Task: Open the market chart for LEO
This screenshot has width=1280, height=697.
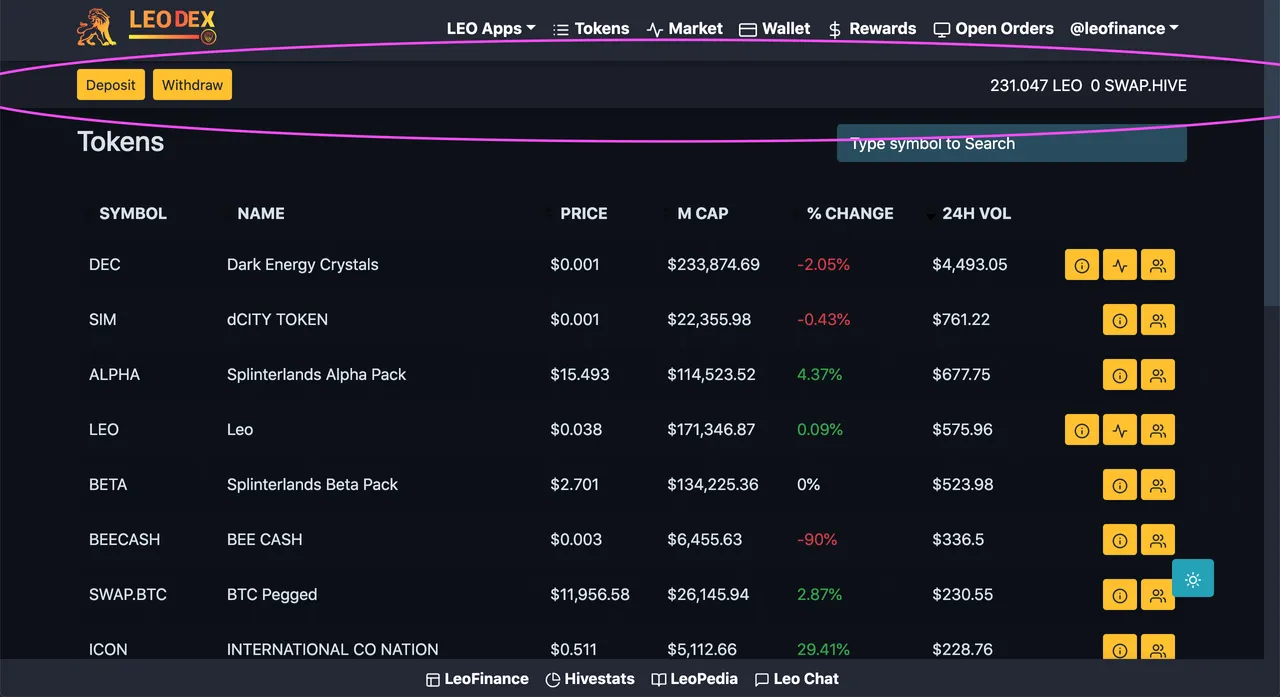Action: (x=1119, y=430)
